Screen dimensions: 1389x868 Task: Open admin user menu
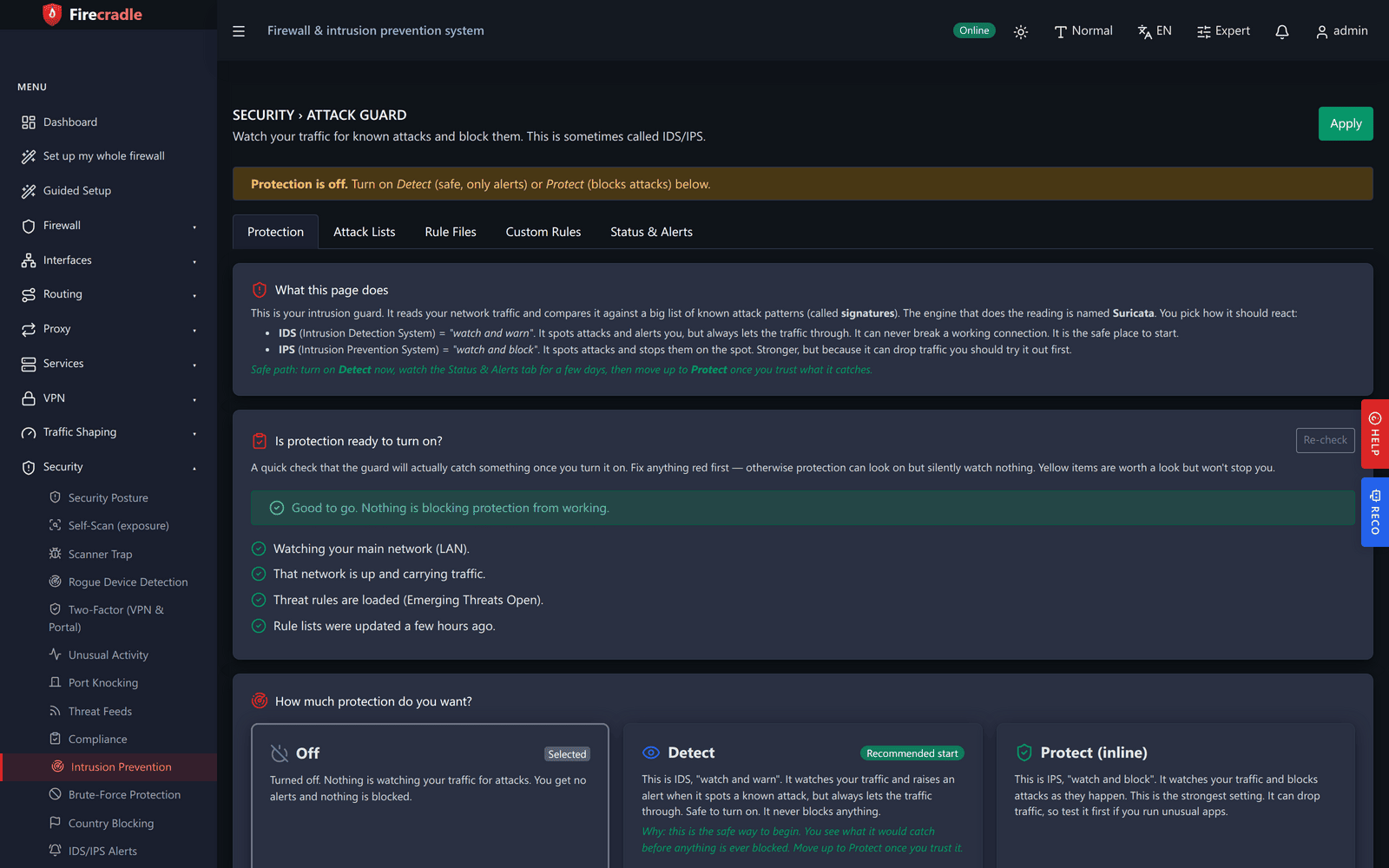pyautogui.click(x=1341, y=31)
